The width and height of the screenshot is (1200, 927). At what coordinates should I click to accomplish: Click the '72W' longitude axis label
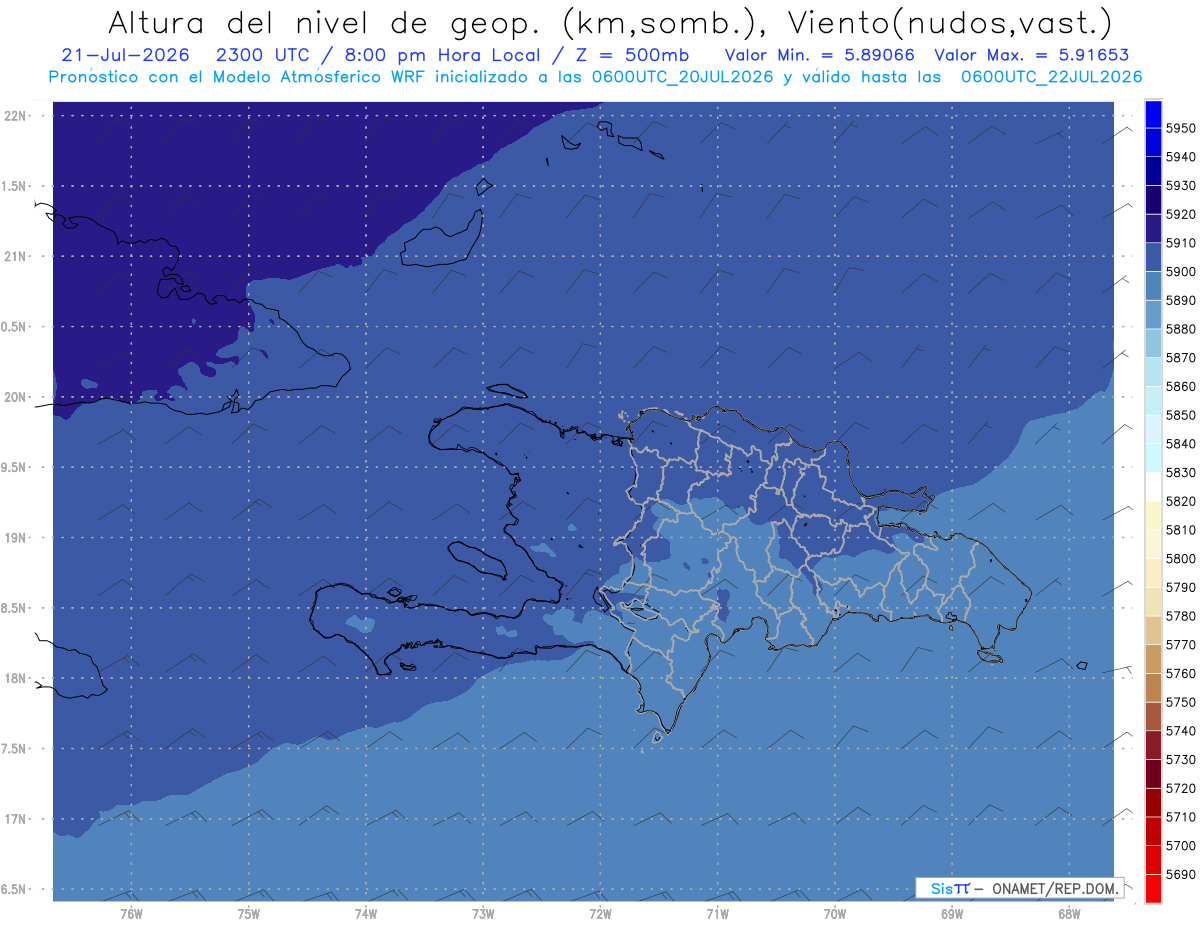click(x=600, y=914)
